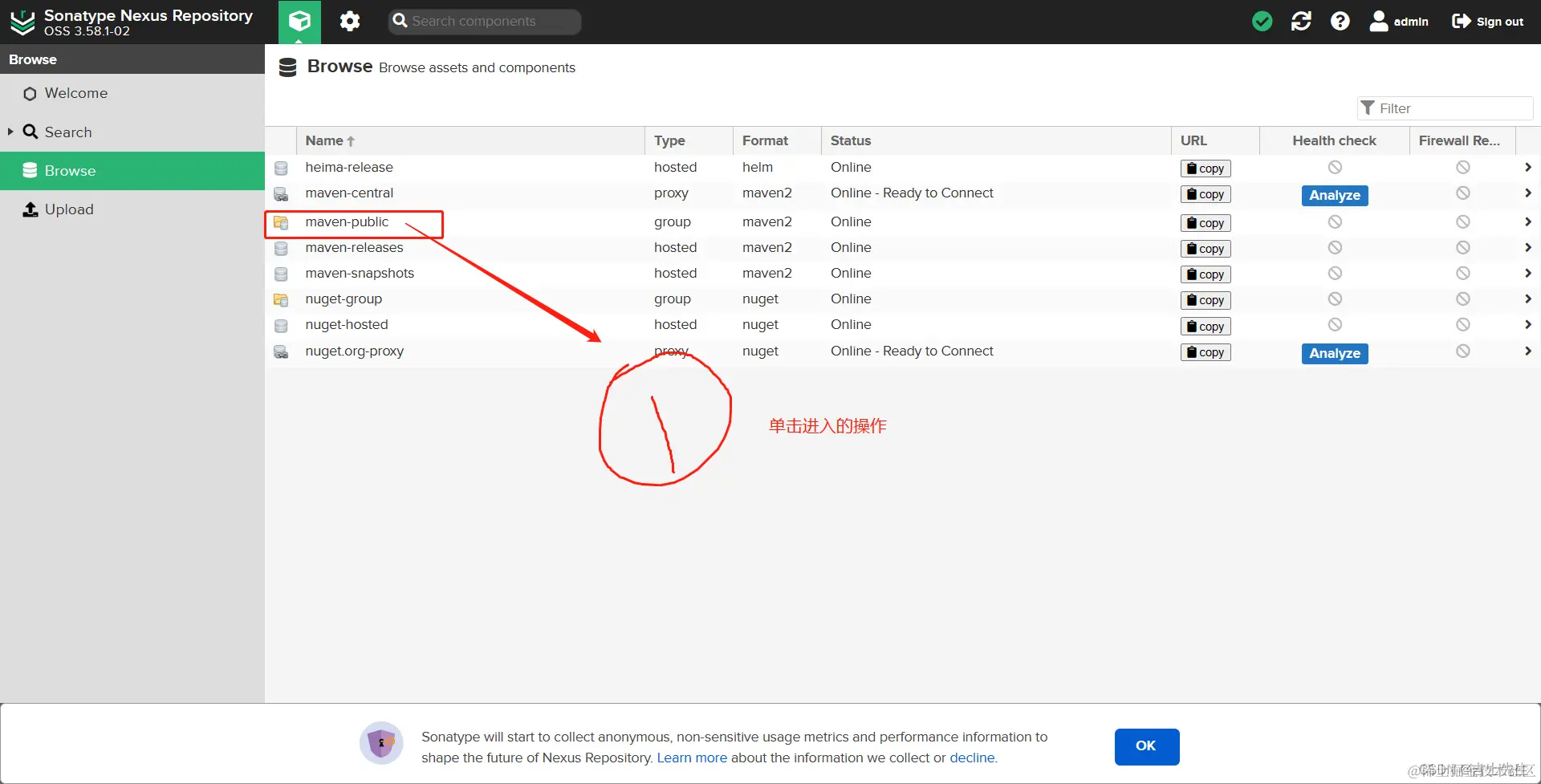Open maven-snapshots row chevron
Screen dimensions: 1541x784
pyautogui.click(x=1528, y=273)
